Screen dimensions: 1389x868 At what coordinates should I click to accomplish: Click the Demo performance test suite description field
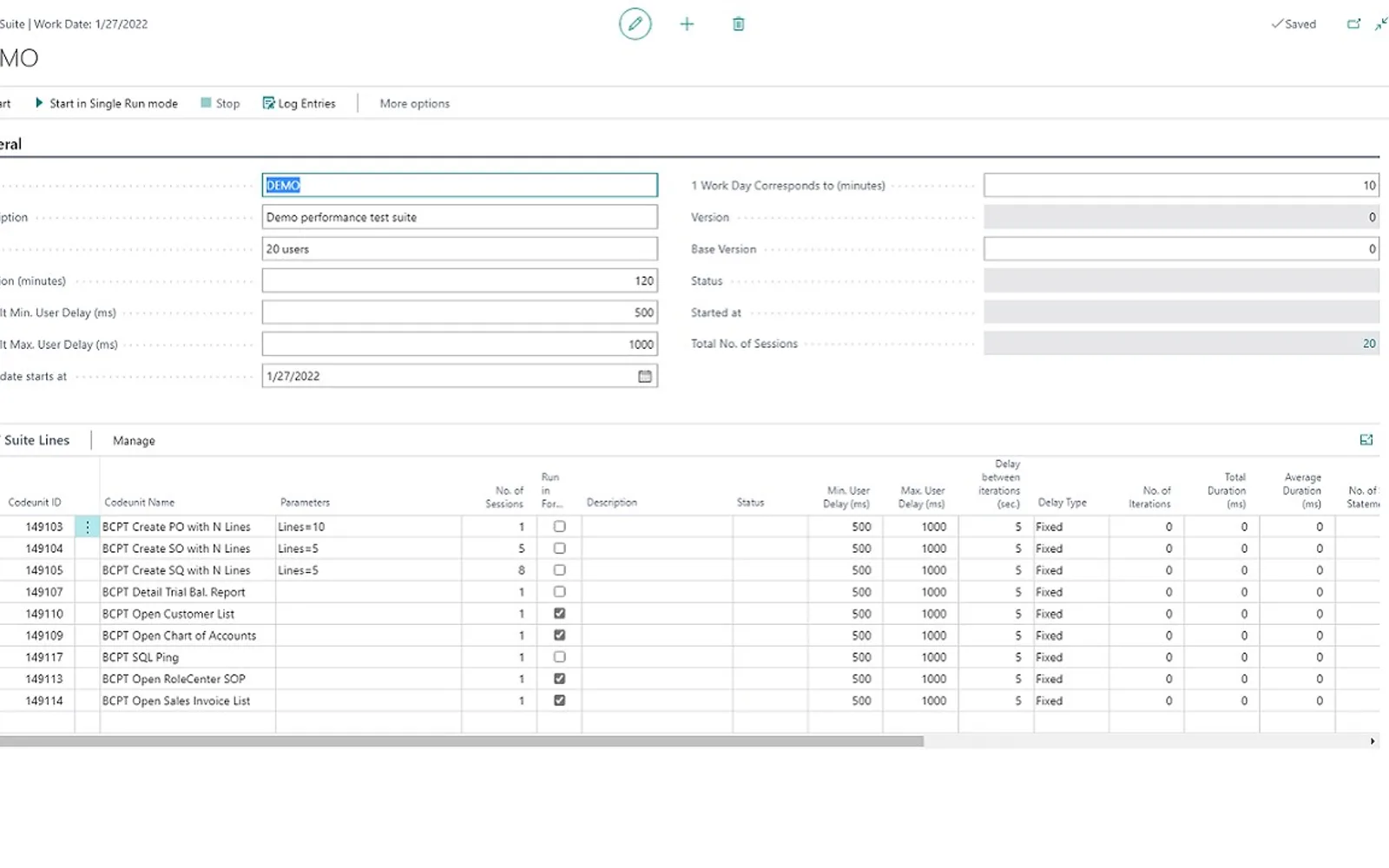[x=460, y=217]
